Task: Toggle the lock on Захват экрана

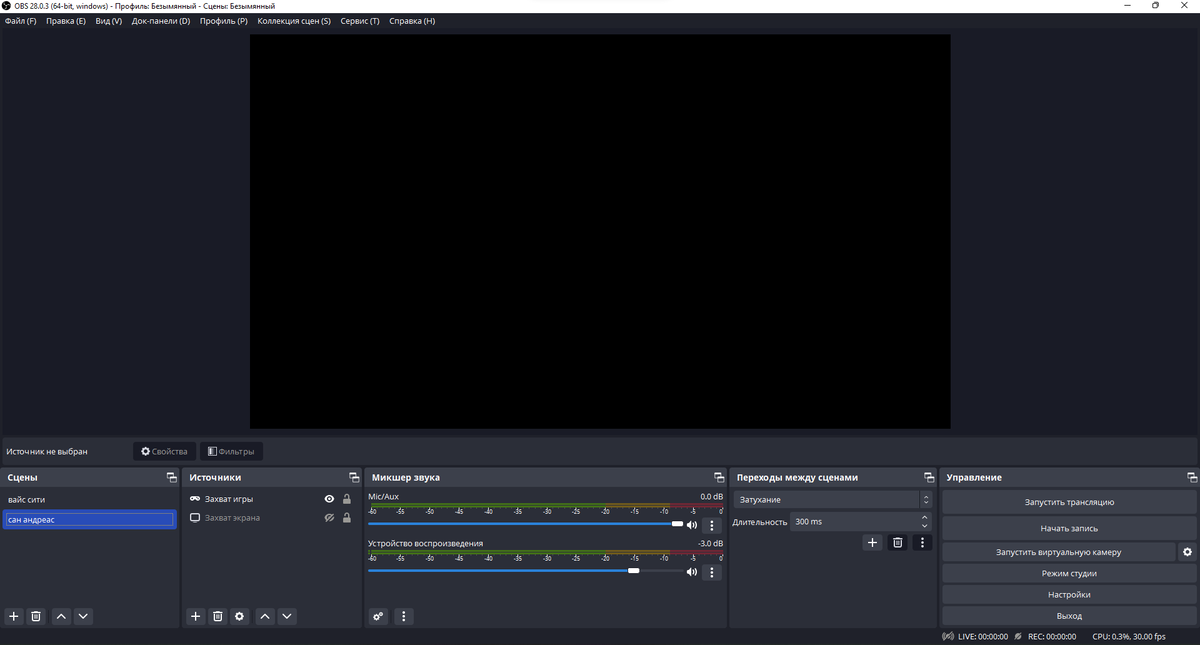Action: coord(347,518)
